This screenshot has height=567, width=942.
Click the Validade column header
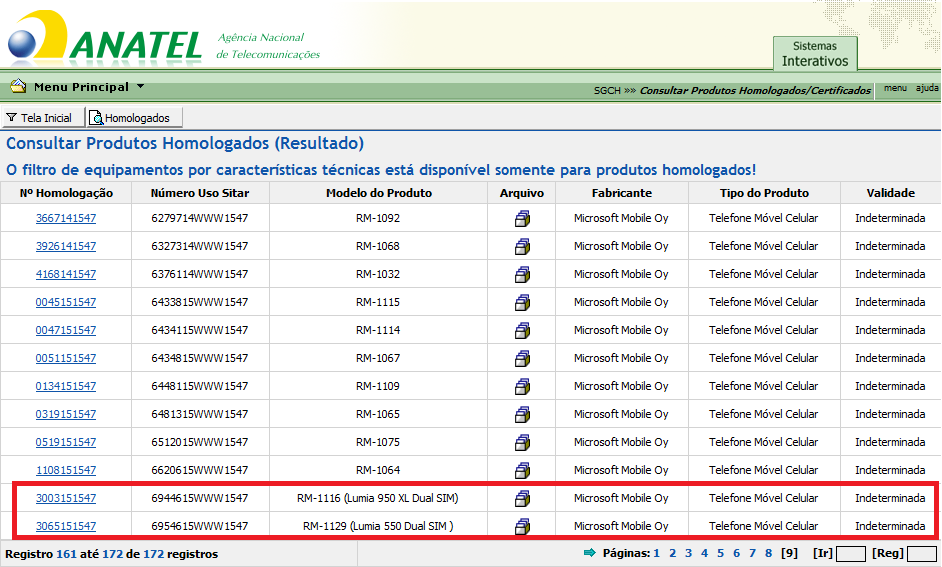(890, 193)
